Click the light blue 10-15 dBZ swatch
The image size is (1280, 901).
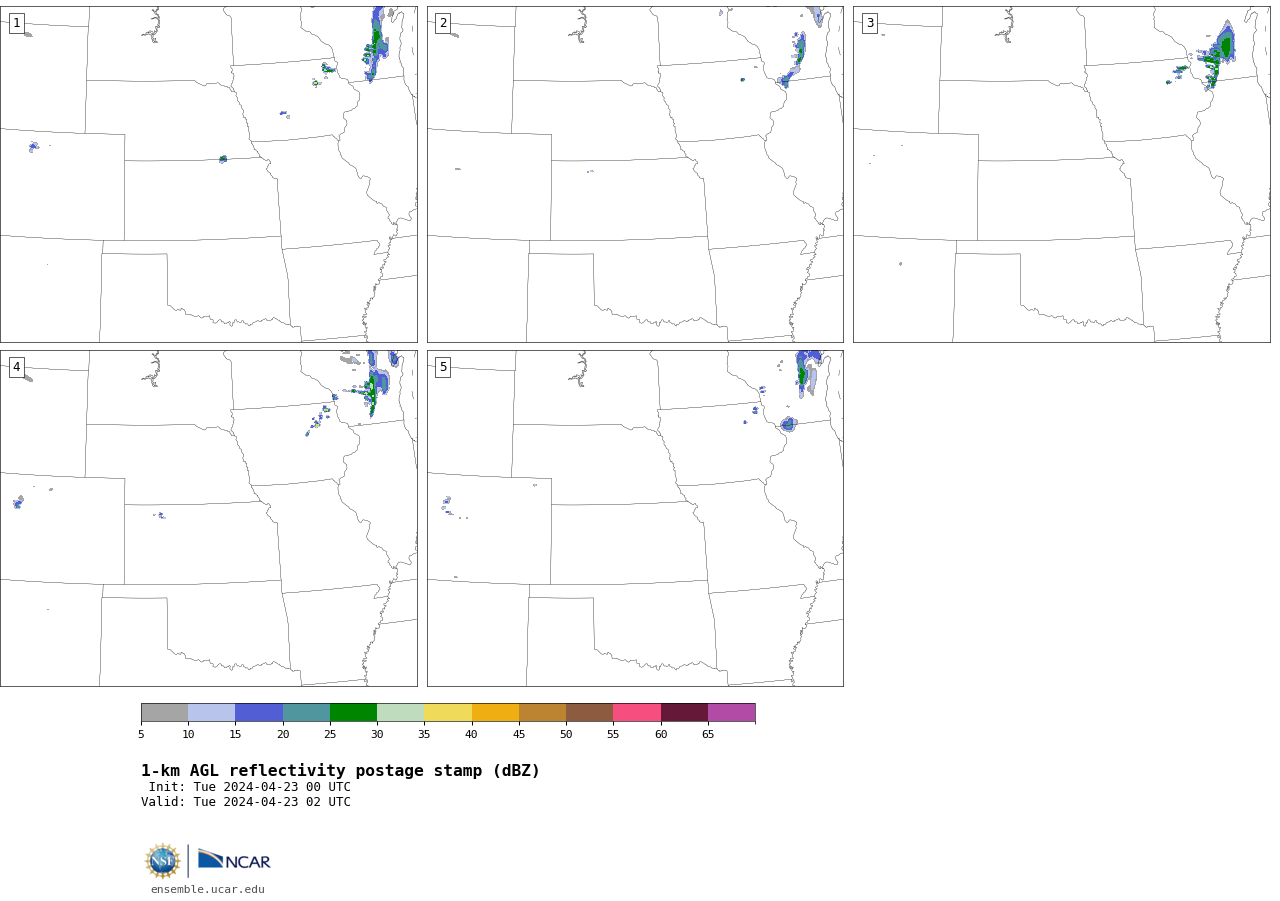click(x=212, y=713)
